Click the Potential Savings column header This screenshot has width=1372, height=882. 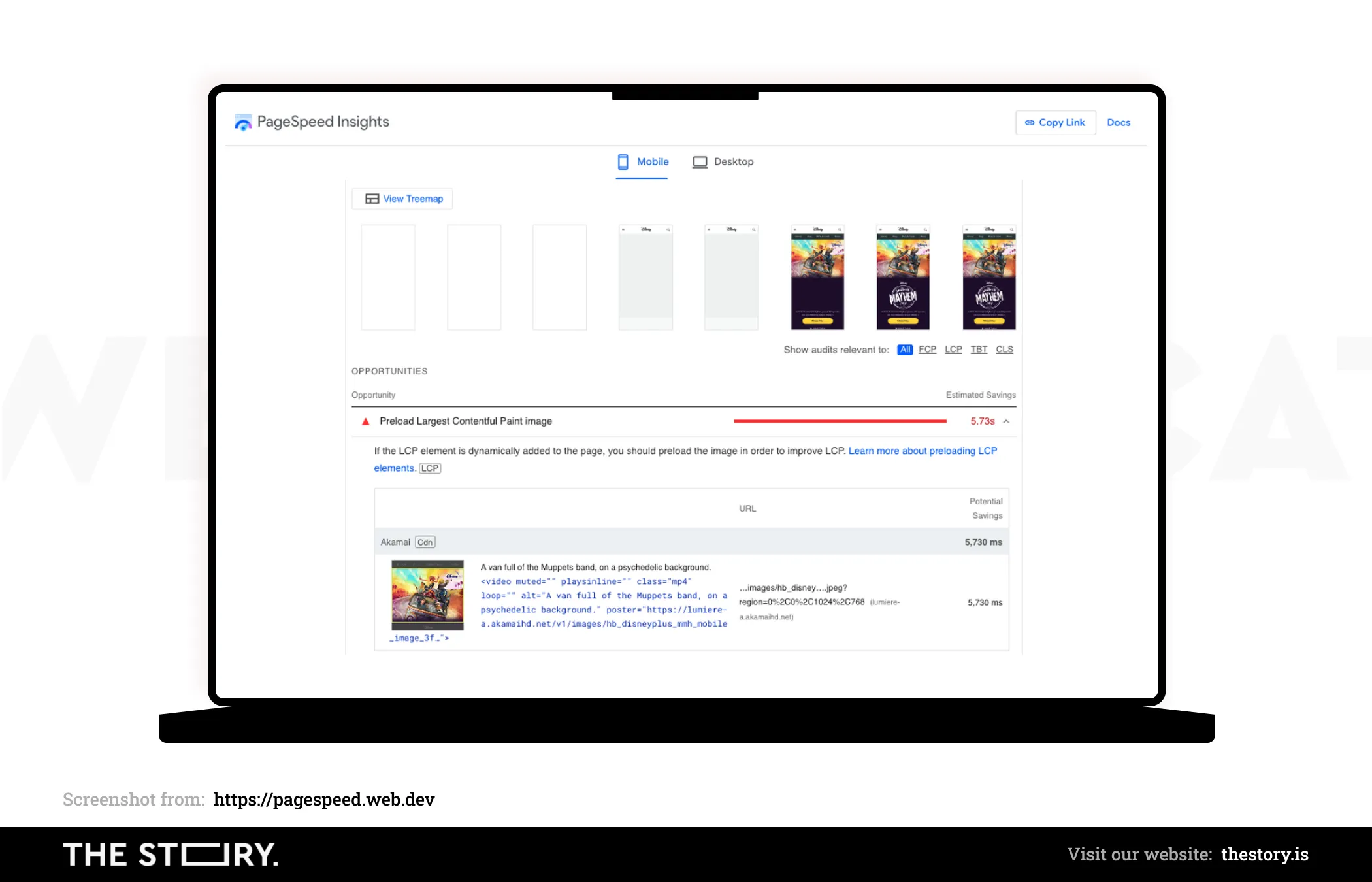click(986, 508)
